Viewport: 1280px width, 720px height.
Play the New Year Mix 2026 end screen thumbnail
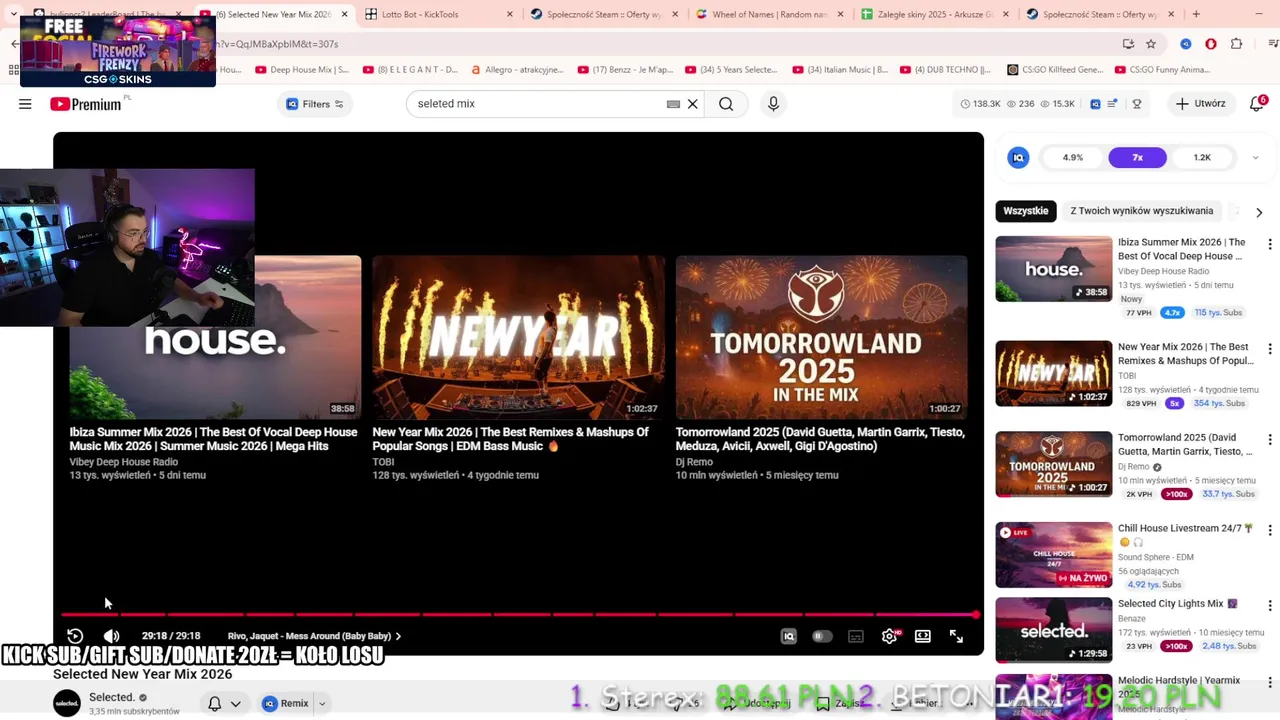pos(518,337)
